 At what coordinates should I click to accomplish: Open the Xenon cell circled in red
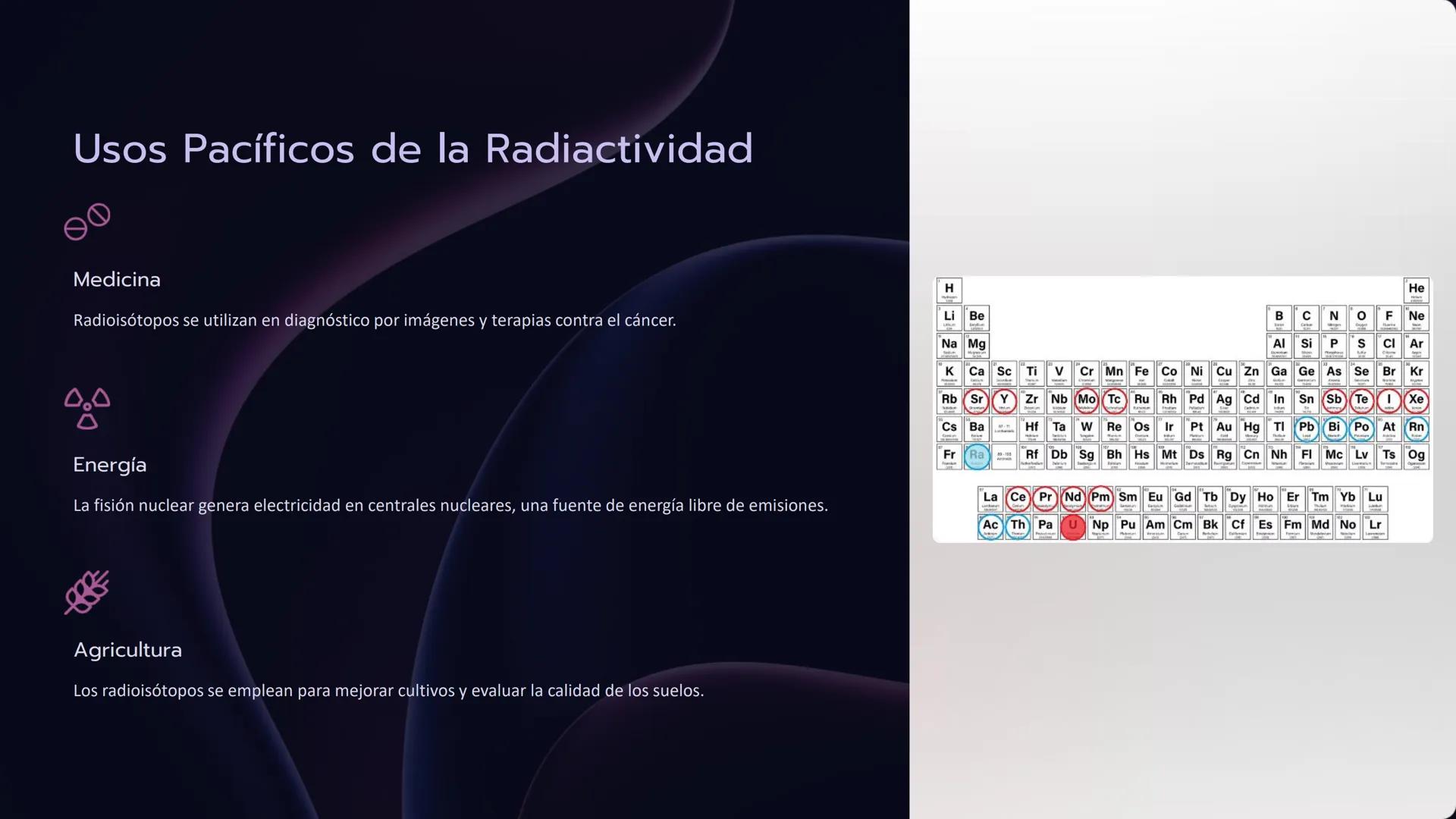click(x=1415, y=400)
